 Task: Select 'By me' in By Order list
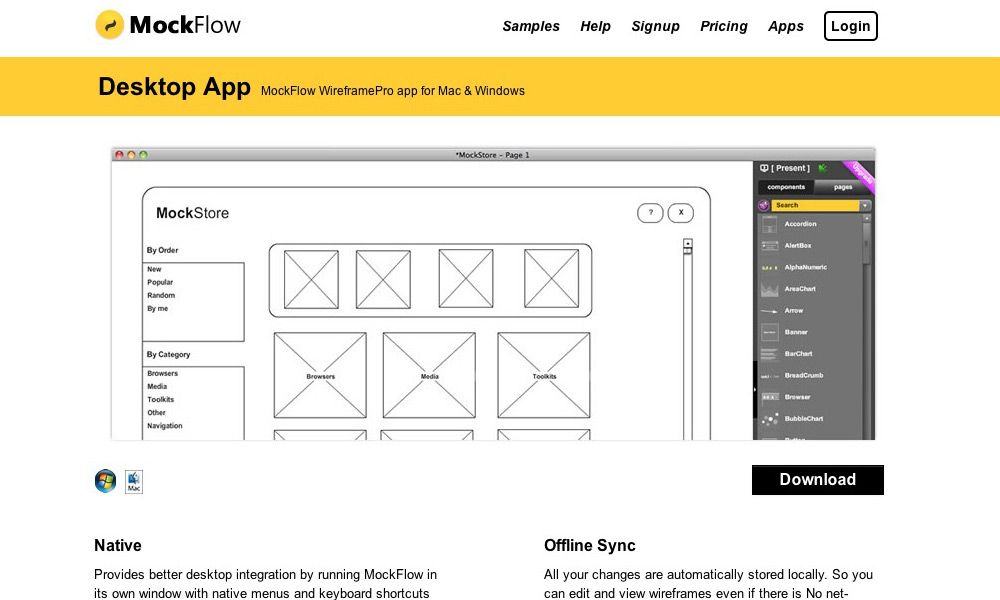coord(158,309)
